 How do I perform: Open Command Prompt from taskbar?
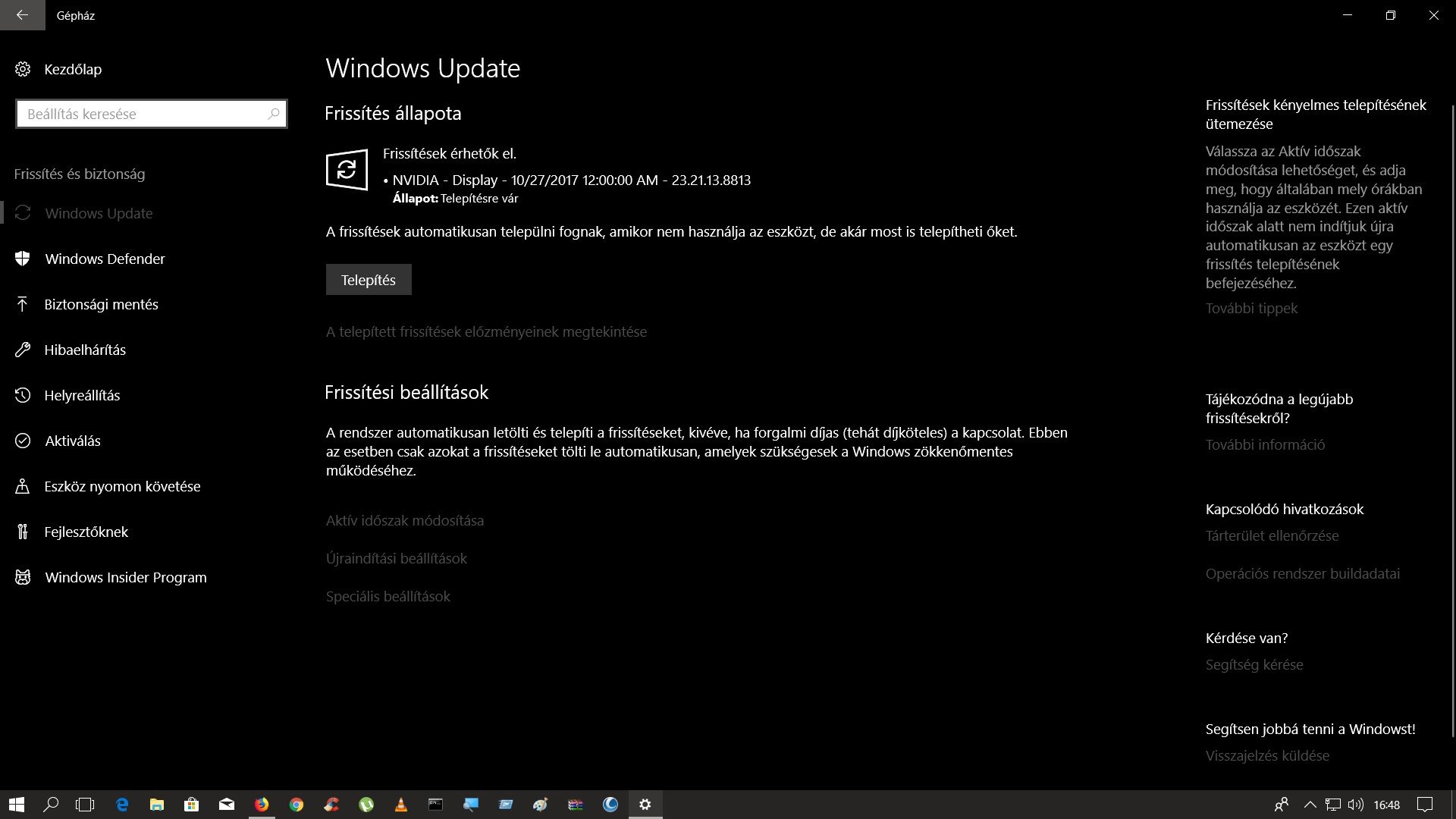point(436,805)
